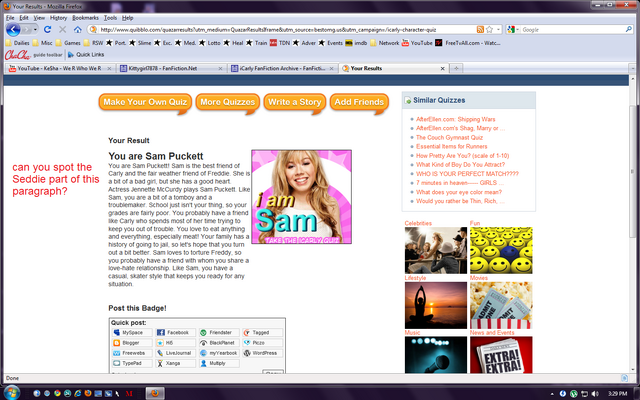Switch to YouTube KeSha tab
The image size is (640, 400).
tap(60, 69)
